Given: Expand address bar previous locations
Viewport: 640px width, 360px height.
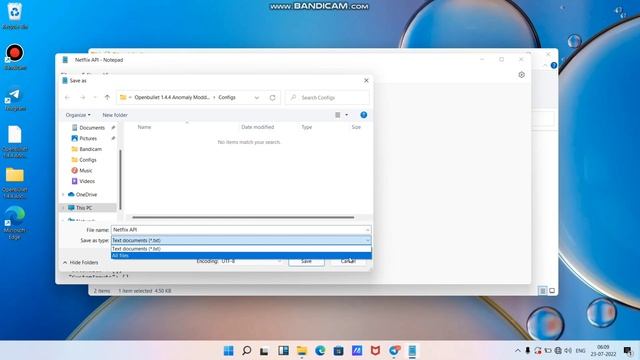Looking at the screenshot, I should (x=257, y=98).
